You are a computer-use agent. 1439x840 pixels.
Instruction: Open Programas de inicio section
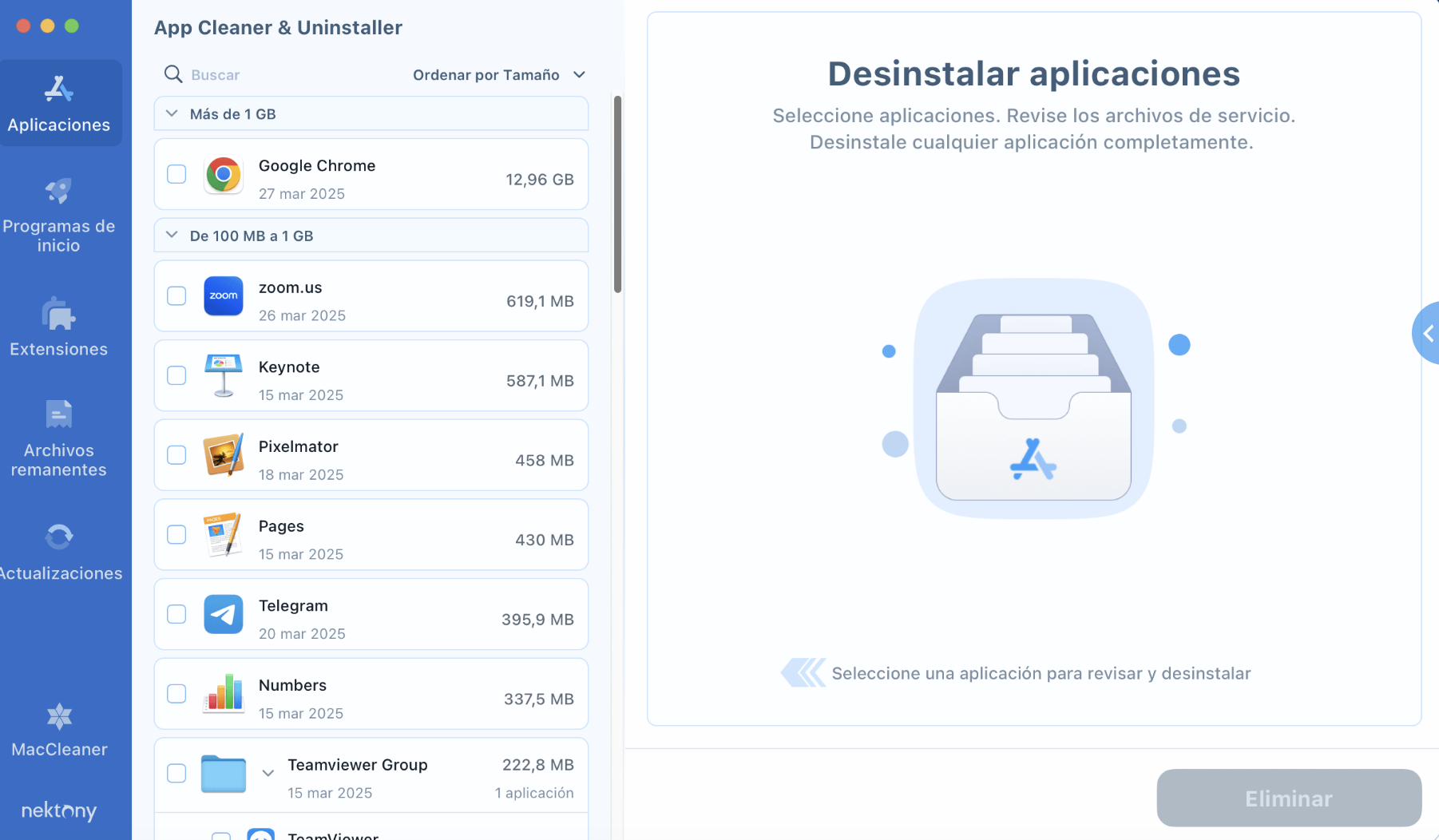[x=61, y=214]
